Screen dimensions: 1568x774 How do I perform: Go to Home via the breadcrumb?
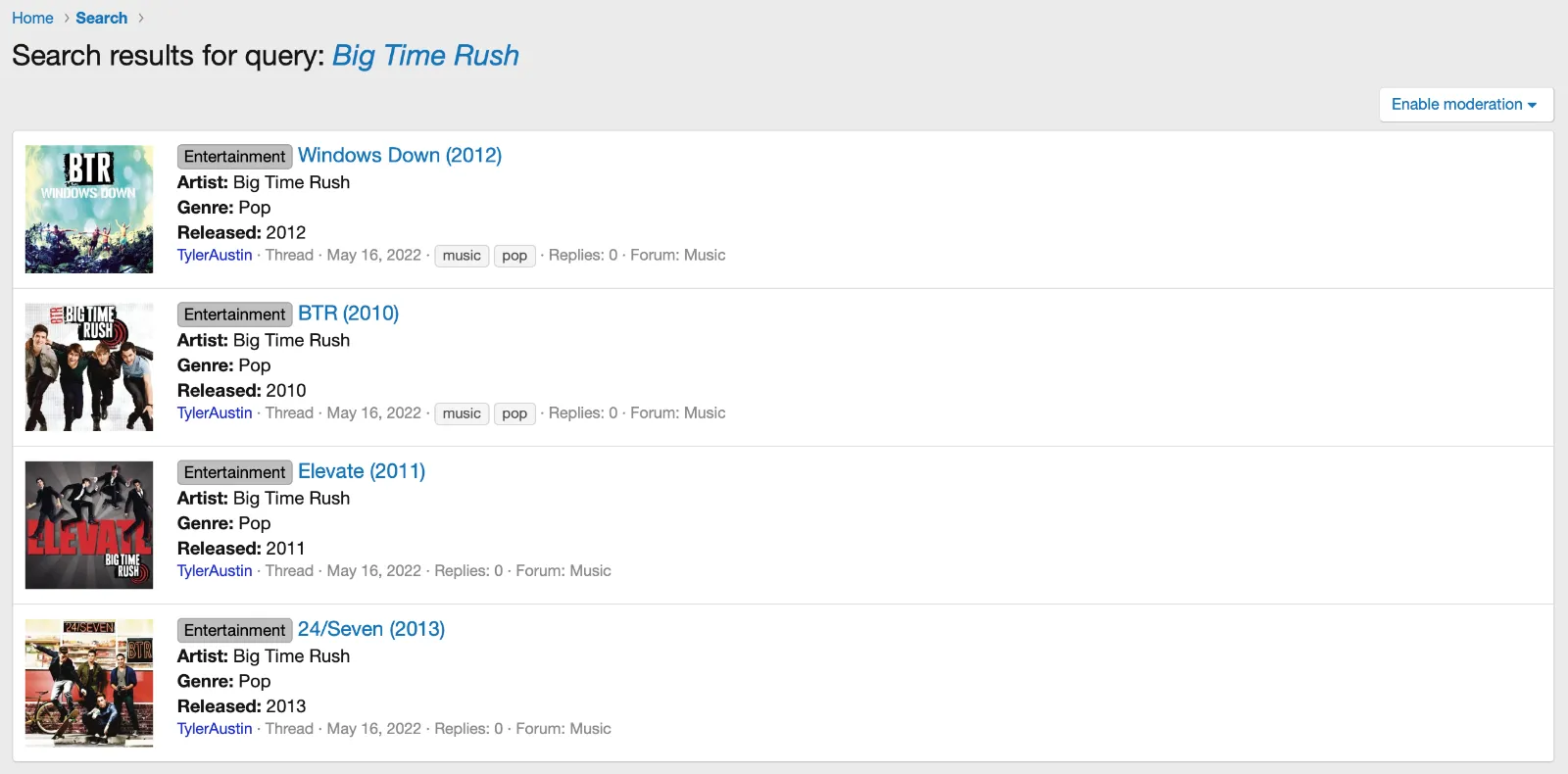(32, 18)
